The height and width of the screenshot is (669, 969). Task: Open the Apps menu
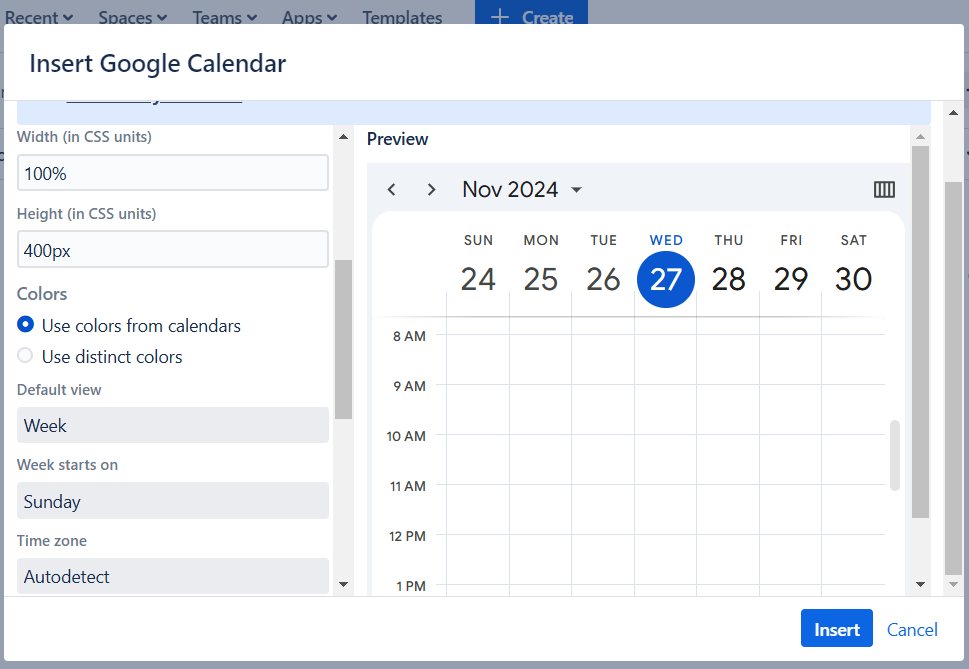tap(308, 17)
